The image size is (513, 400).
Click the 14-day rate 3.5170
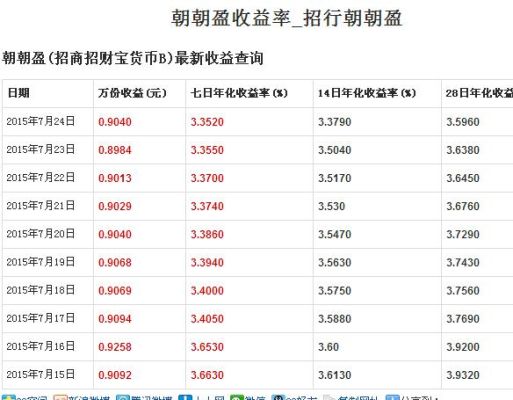(334, 178)
